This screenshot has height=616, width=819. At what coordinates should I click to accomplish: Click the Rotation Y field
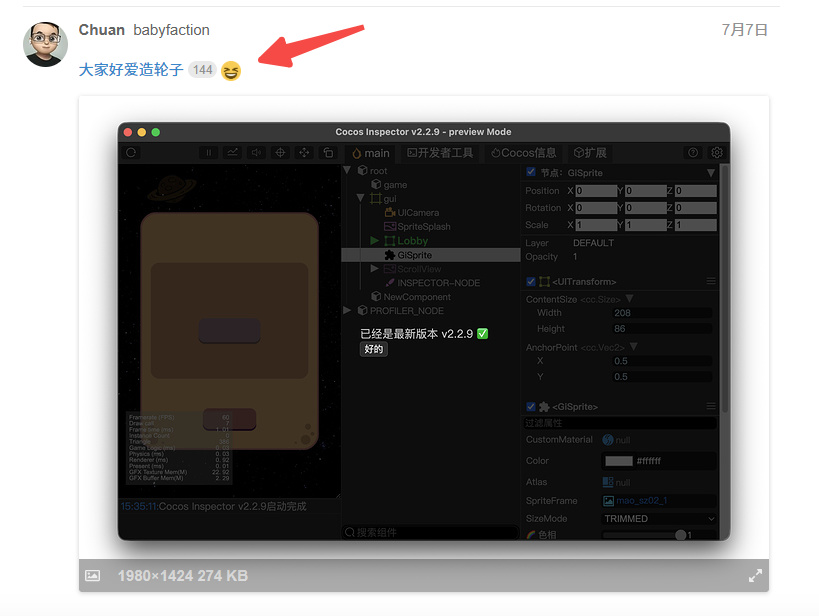(x=645, y=208)
